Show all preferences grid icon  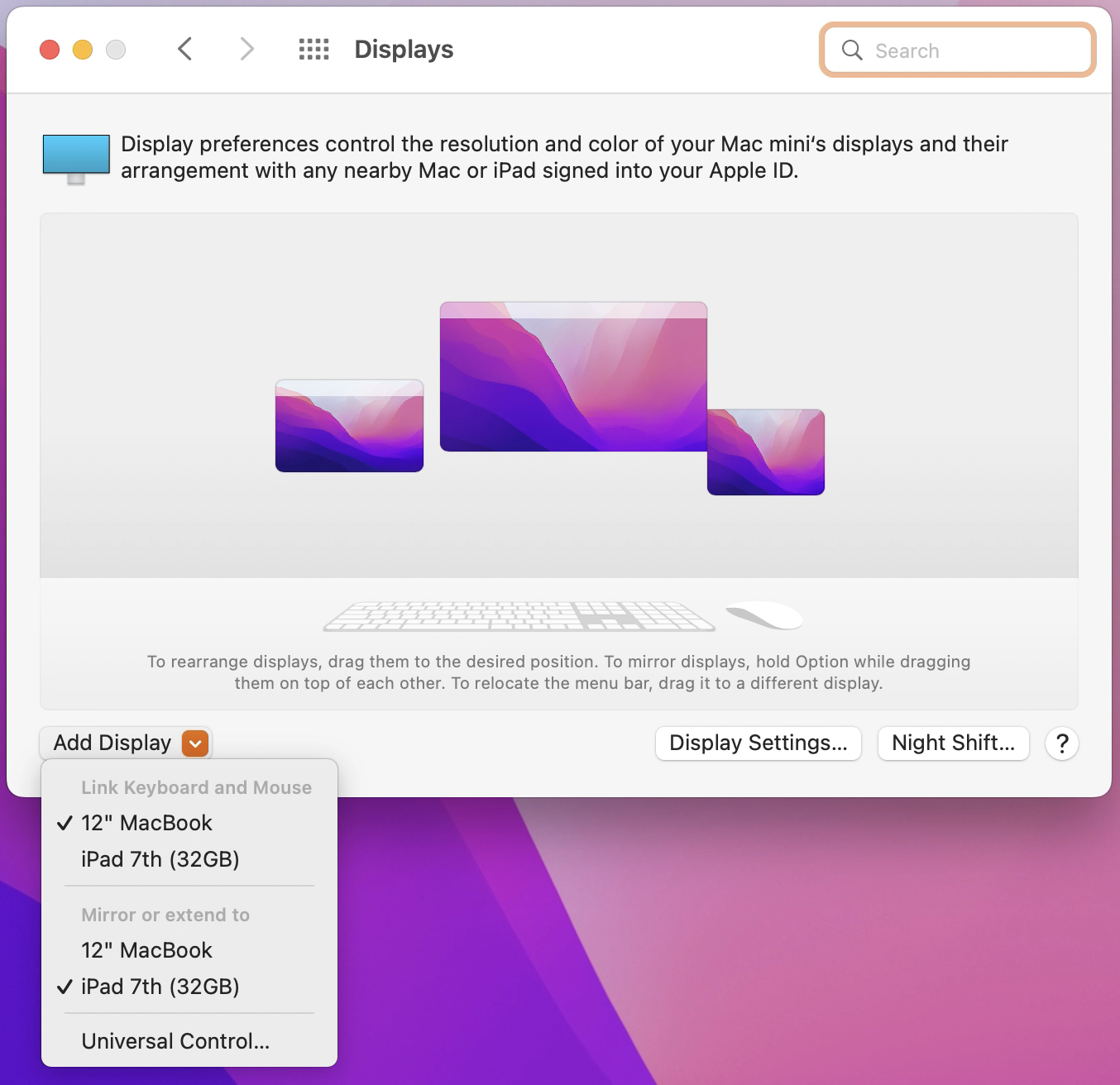[314, 50]
